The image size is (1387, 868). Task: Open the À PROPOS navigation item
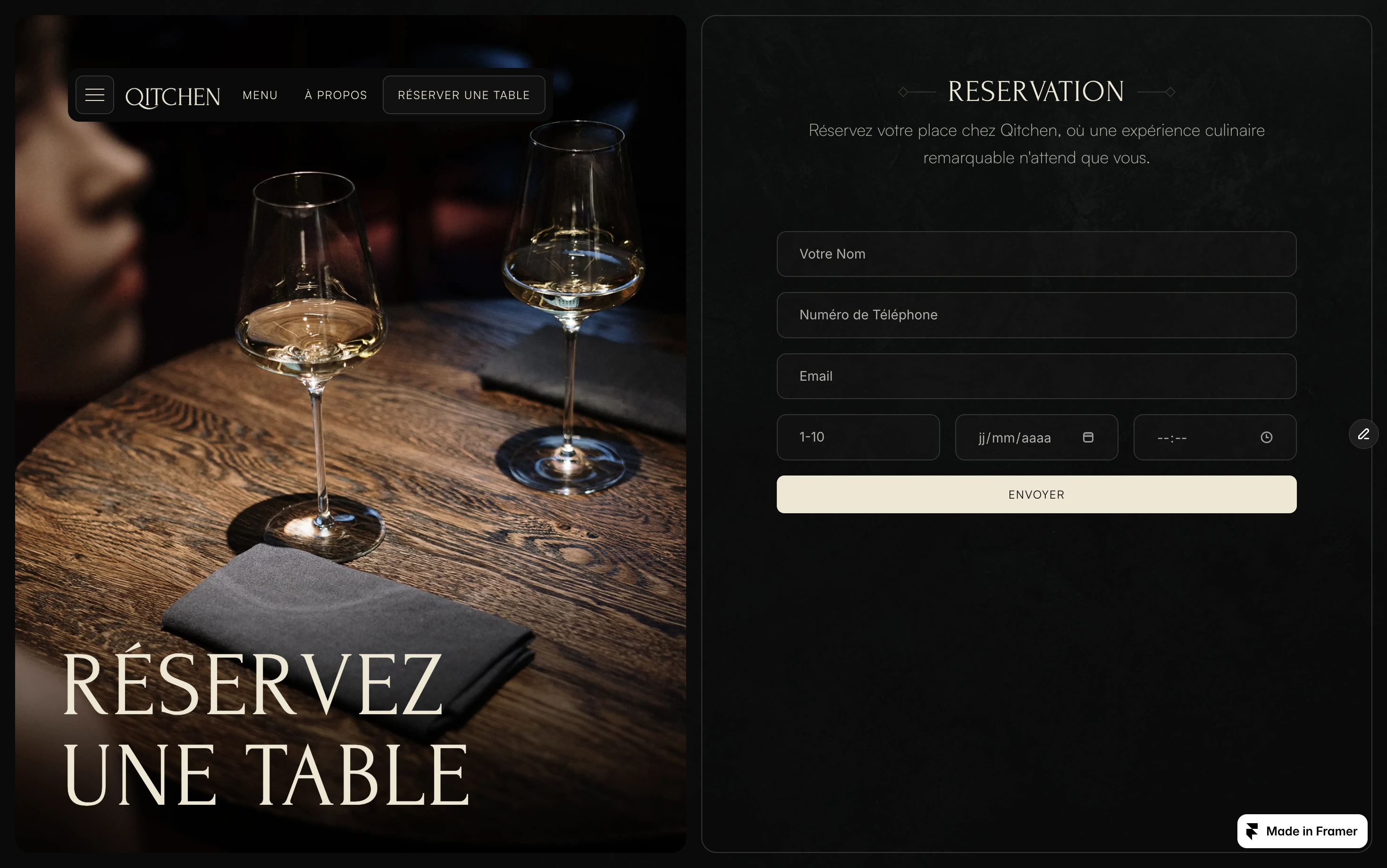pyautogui.click(x=336, y=95)
